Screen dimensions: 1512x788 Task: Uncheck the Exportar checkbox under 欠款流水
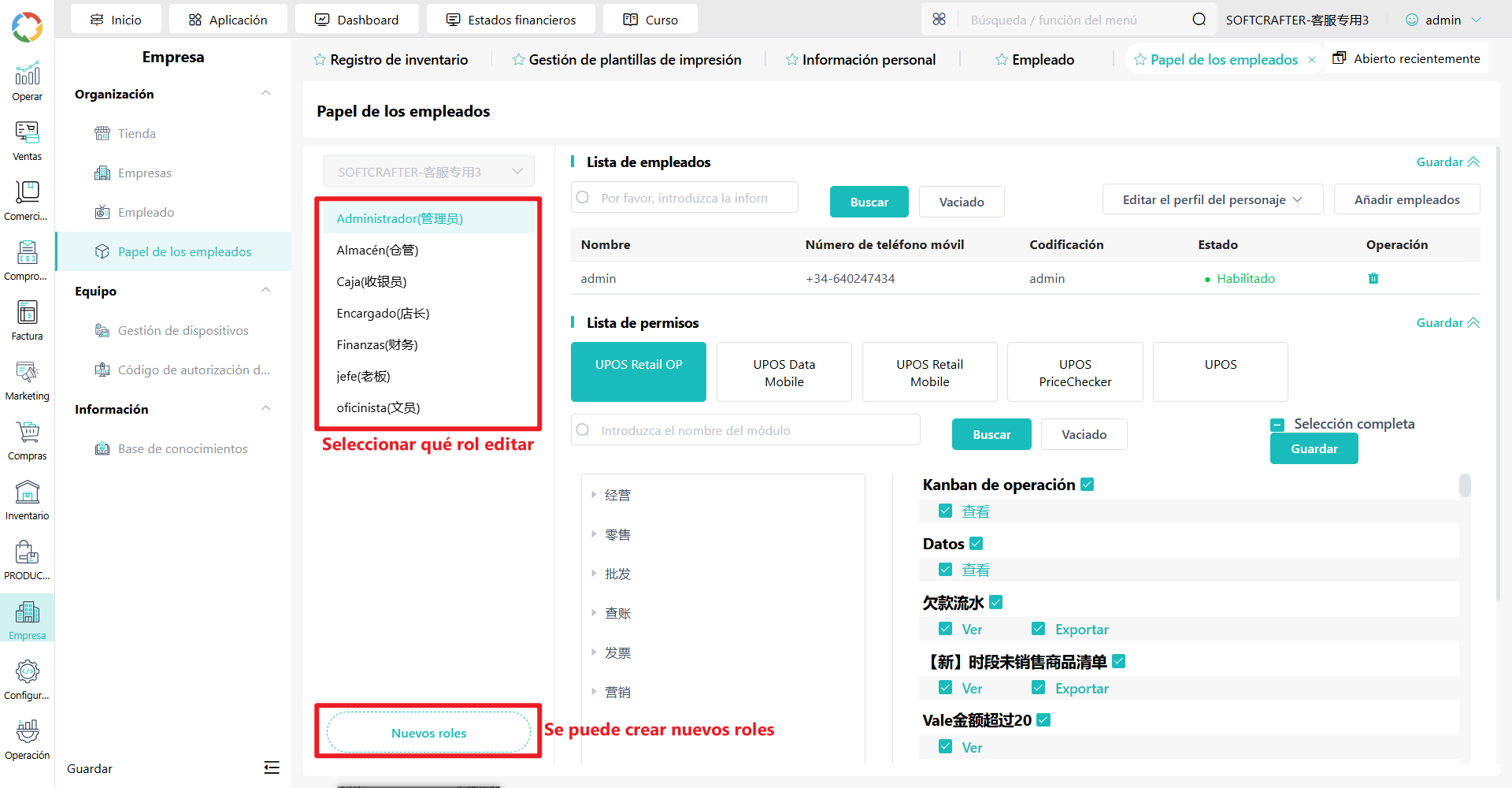point(1039,629)
